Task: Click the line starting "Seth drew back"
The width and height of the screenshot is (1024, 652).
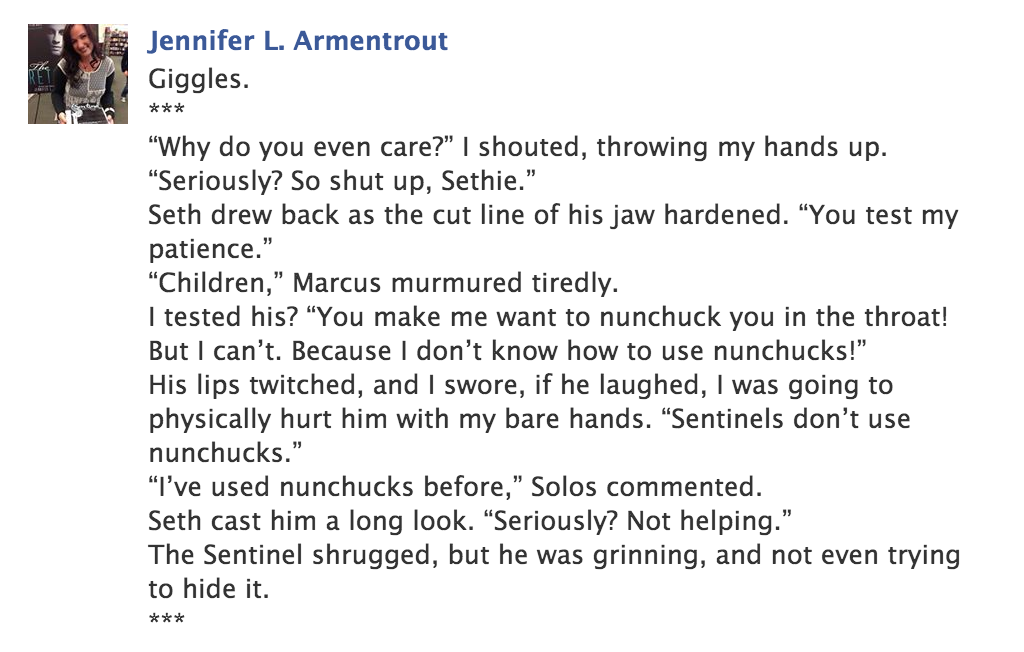Action: (x=553, y=215)
